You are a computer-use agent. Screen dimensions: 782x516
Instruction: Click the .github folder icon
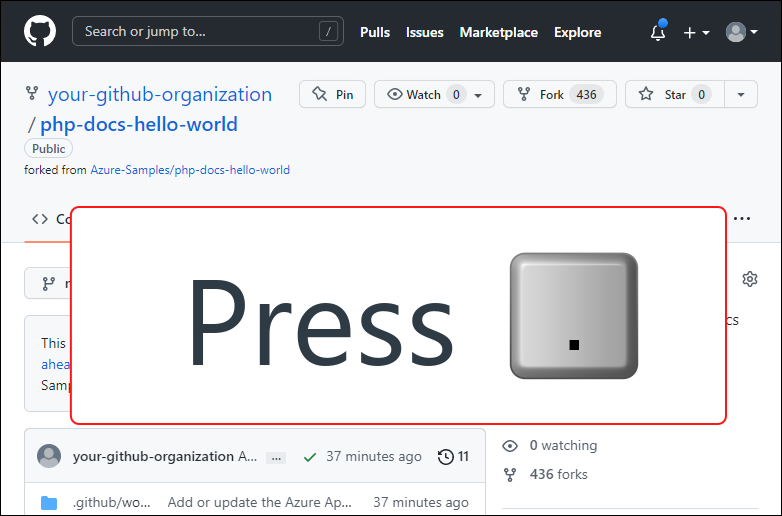[x=49, y=503]
